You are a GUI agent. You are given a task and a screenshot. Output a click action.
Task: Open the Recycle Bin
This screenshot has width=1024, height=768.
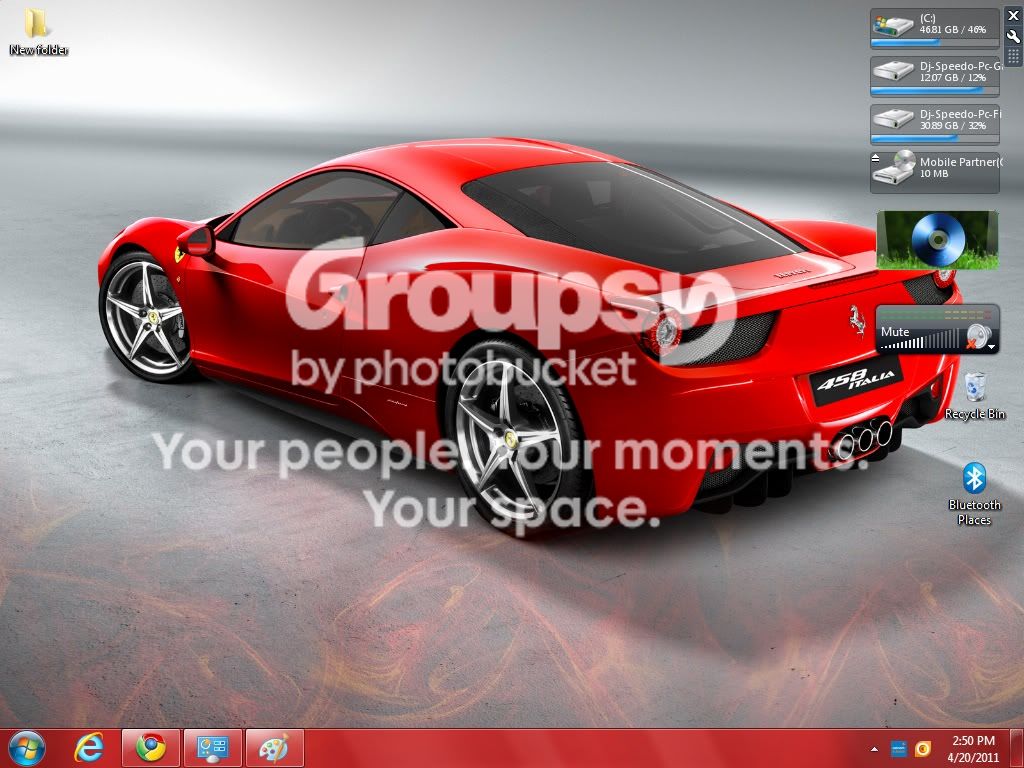click(974, 396)
